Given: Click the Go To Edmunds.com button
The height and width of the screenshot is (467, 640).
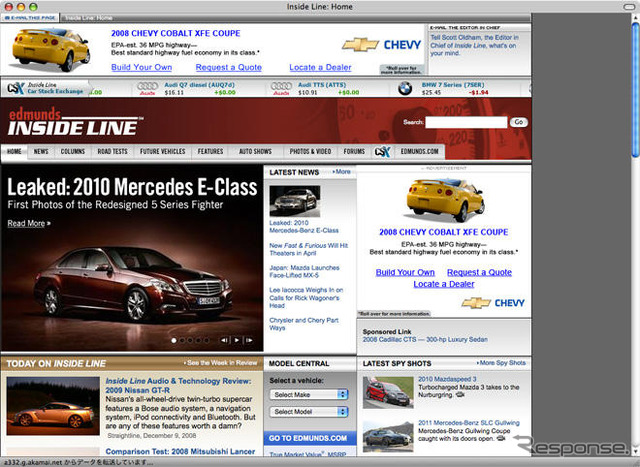Looking at the screenshot, I should coord(308,438).
